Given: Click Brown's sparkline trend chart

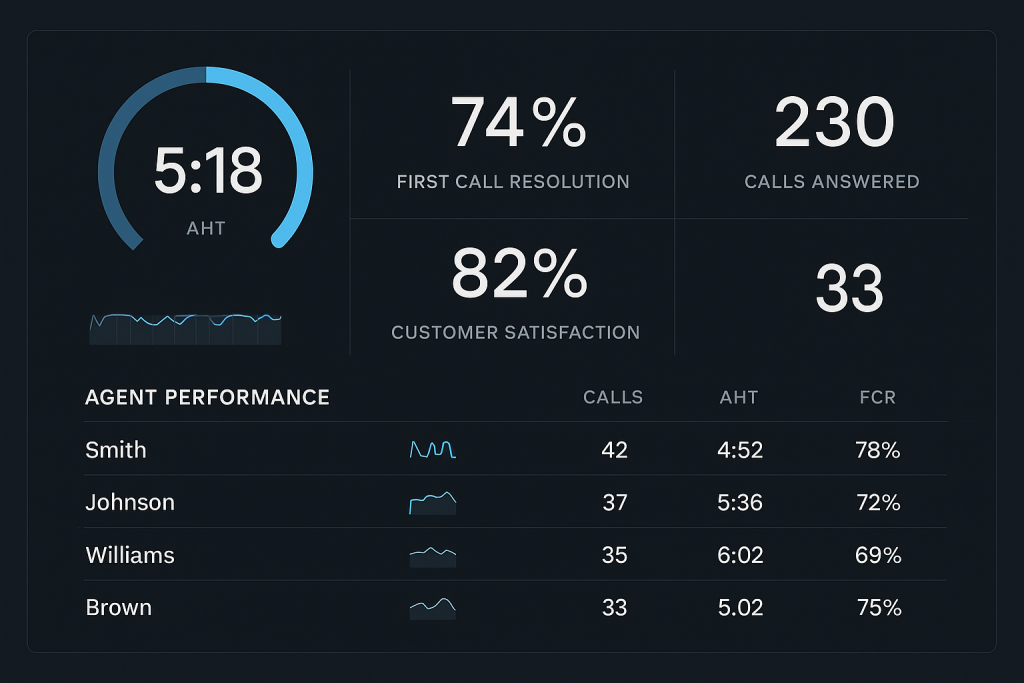Looking at the screenshot, I should pos(432,607).
